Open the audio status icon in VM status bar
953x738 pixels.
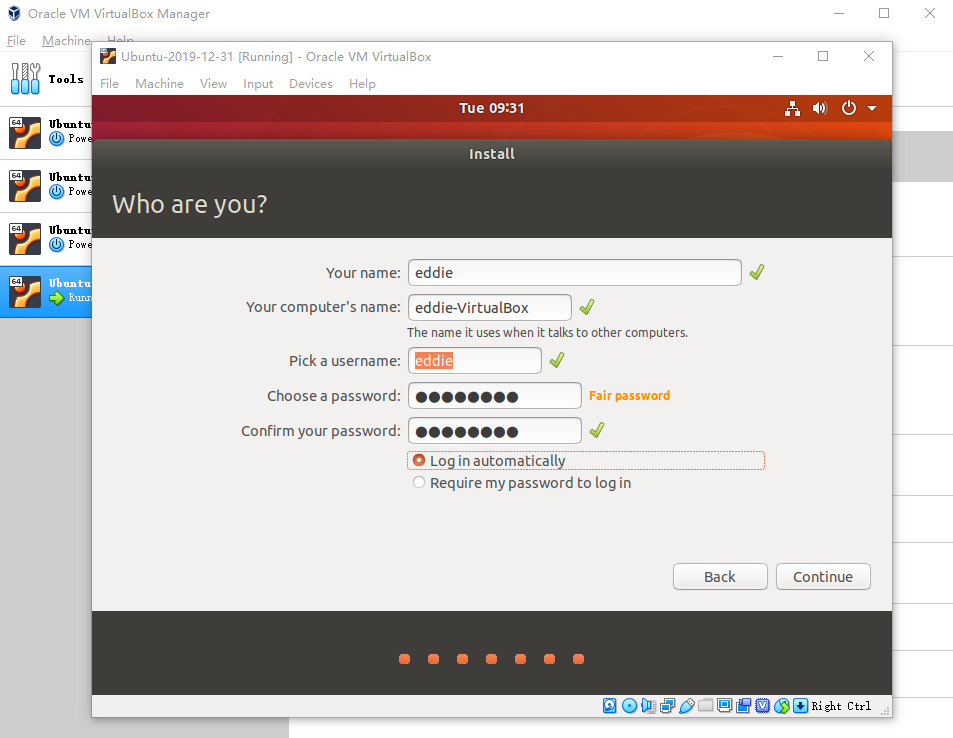pos(649,705)
